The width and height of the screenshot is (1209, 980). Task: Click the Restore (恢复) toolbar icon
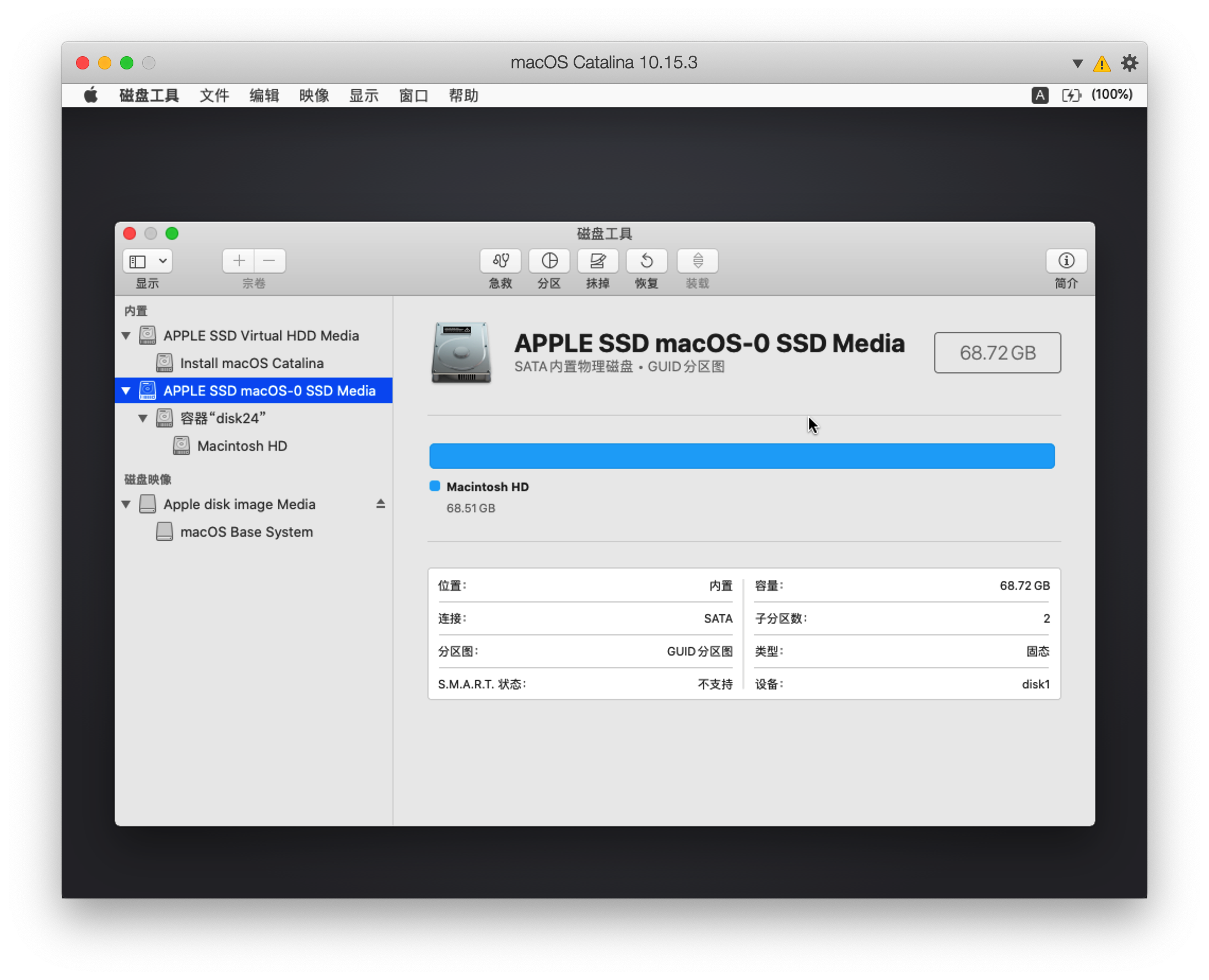(x=647, y=261)
